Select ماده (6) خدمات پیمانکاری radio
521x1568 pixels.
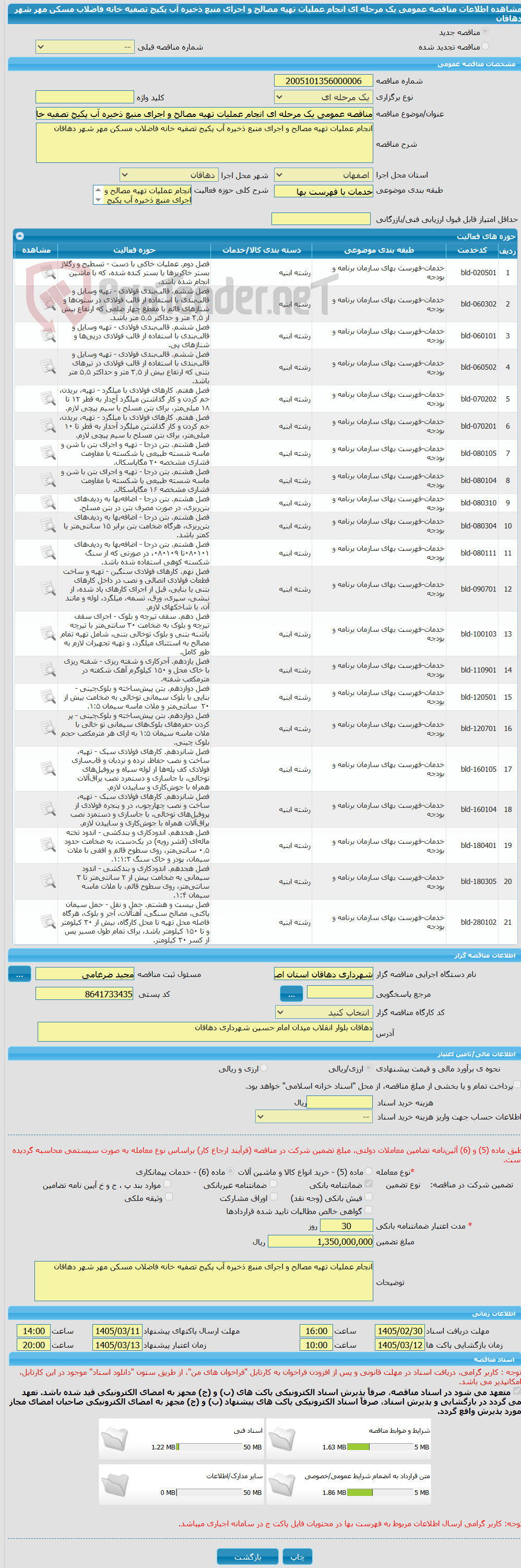(x=231, y=1171)
